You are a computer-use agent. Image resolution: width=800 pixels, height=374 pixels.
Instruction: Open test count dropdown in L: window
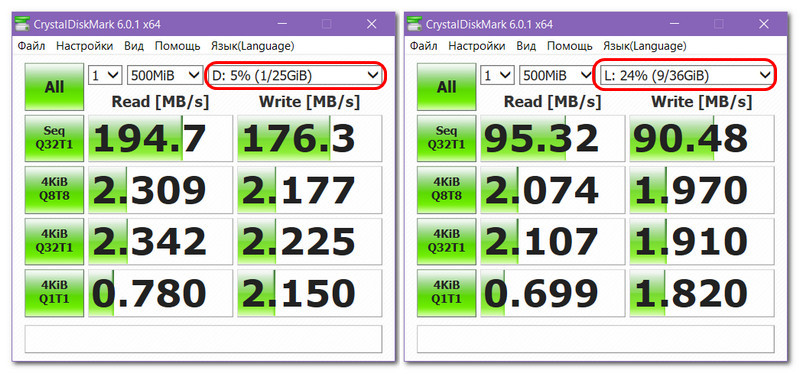pos(497,76)
